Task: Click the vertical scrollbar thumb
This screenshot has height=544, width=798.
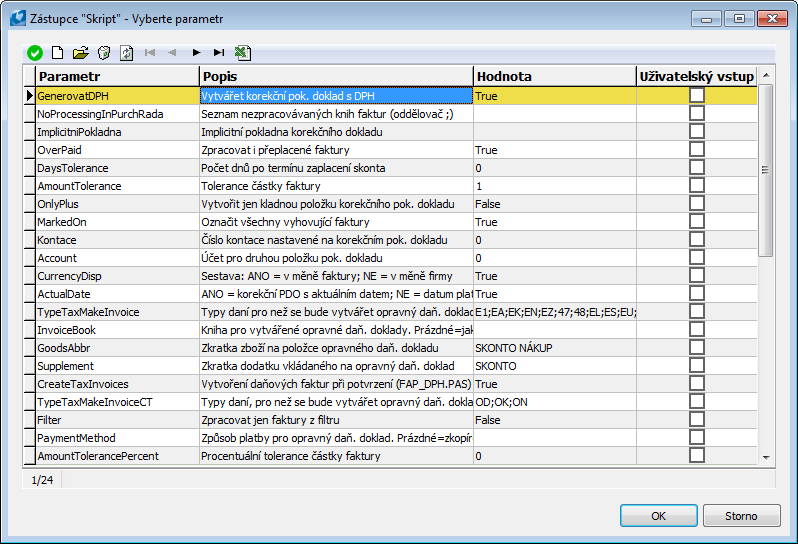Action: point(765,170)
